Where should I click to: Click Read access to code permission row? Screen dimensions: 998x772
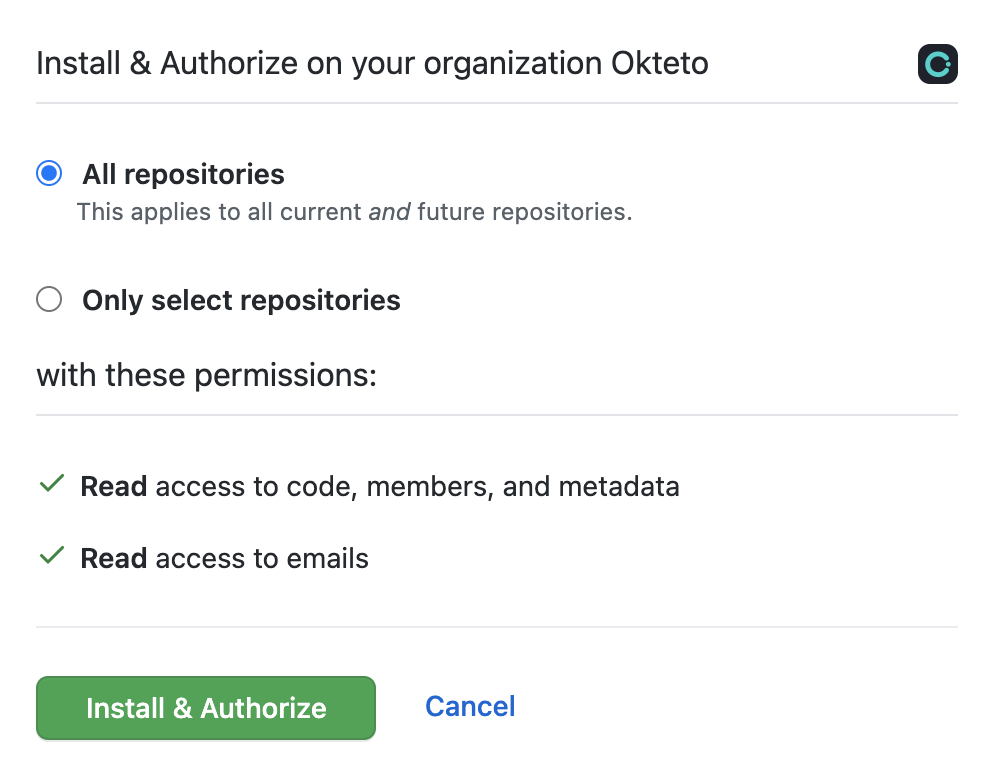click(x=379, y=486)
